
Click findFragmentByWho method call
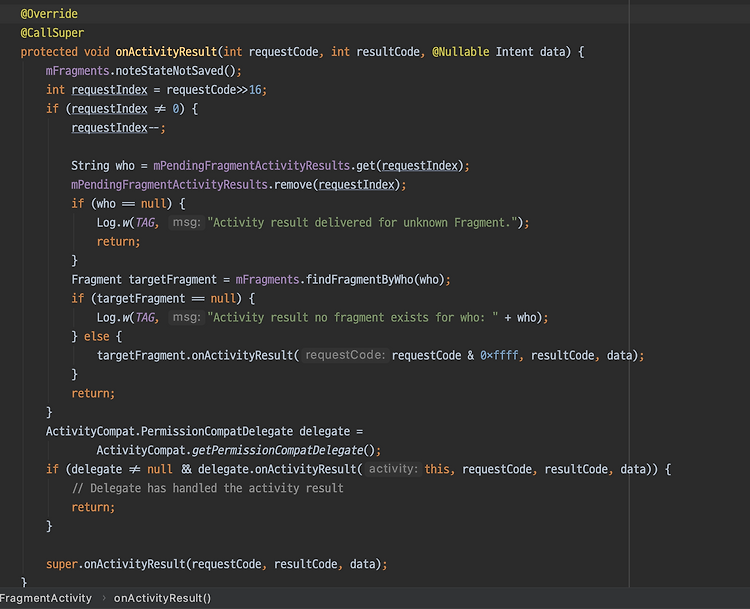click(359, 279)
